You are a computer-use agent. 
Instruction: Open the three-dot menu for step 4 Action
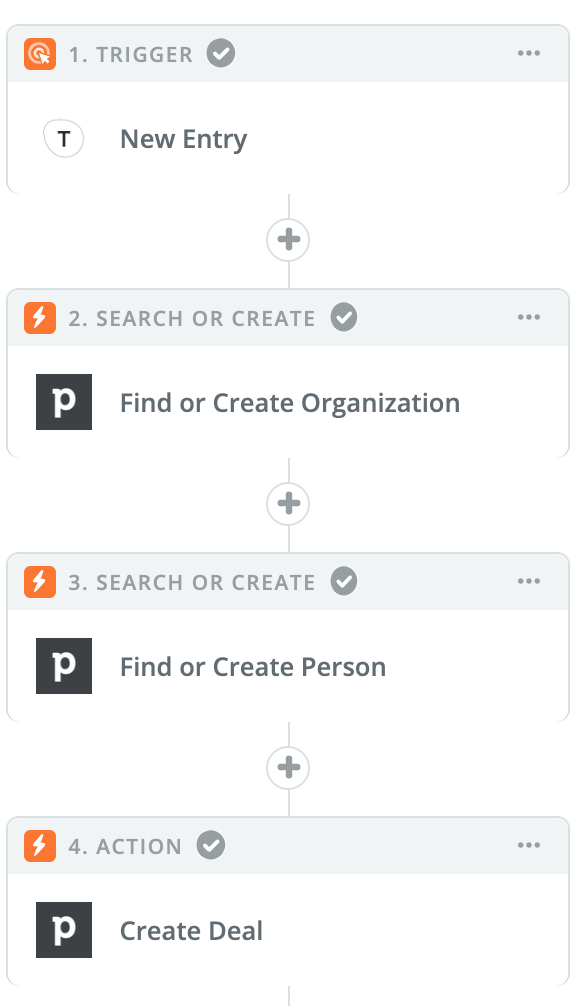529,845
